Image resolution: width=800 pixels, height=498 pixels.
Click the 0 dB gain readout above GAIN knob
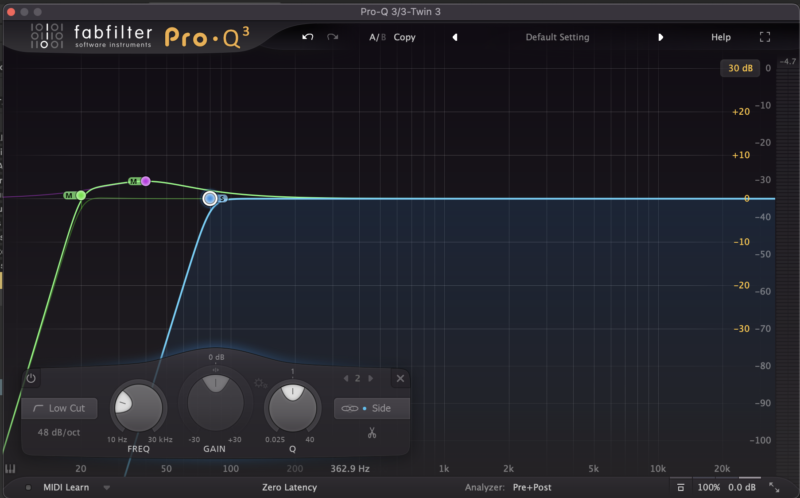(x=216, y=357)
